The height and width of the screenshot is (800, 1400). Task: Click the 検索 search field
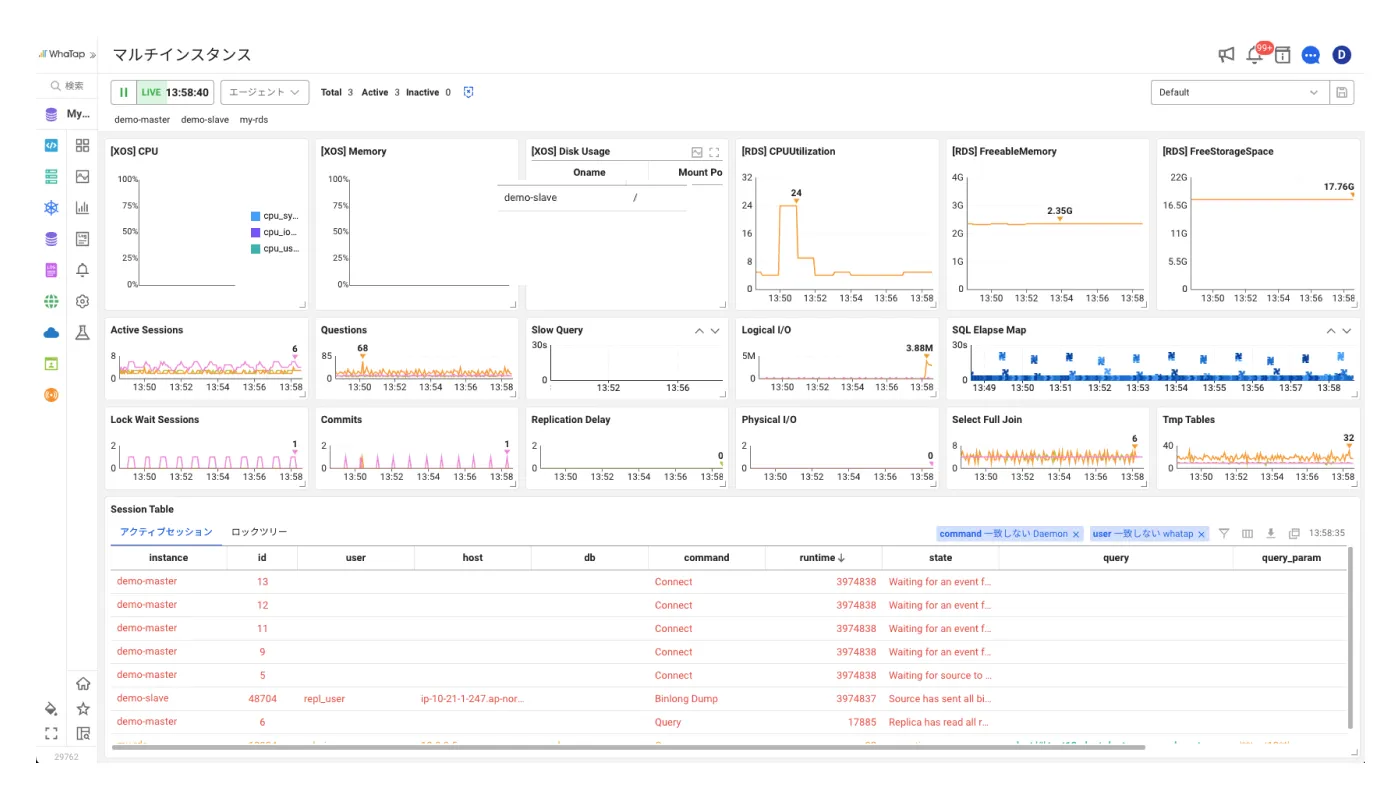click(x=67, y=86)
